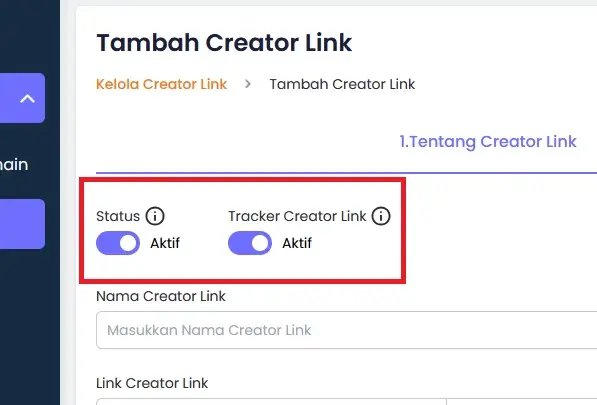Go back to Kelola Creator Link breadcrumb

161,84
